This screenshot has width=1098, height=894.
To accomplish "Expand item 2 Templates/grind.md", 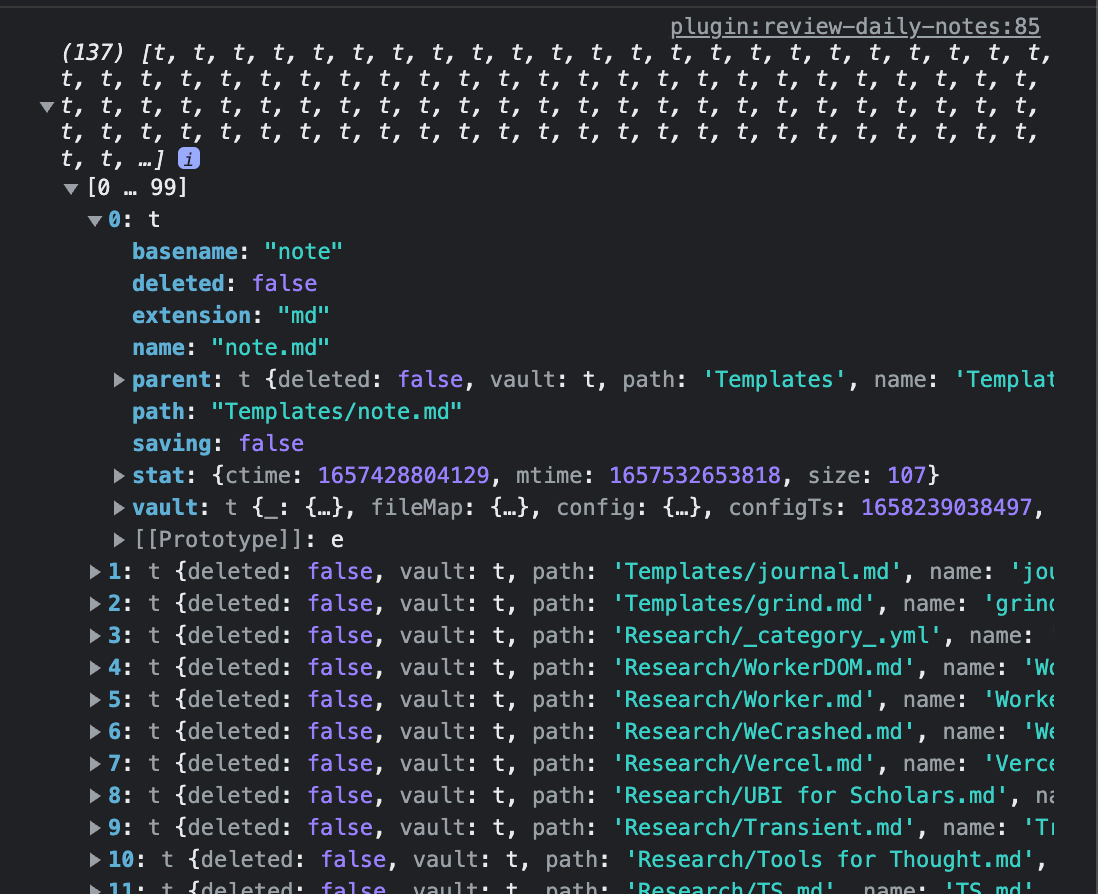I will point(95,604).
